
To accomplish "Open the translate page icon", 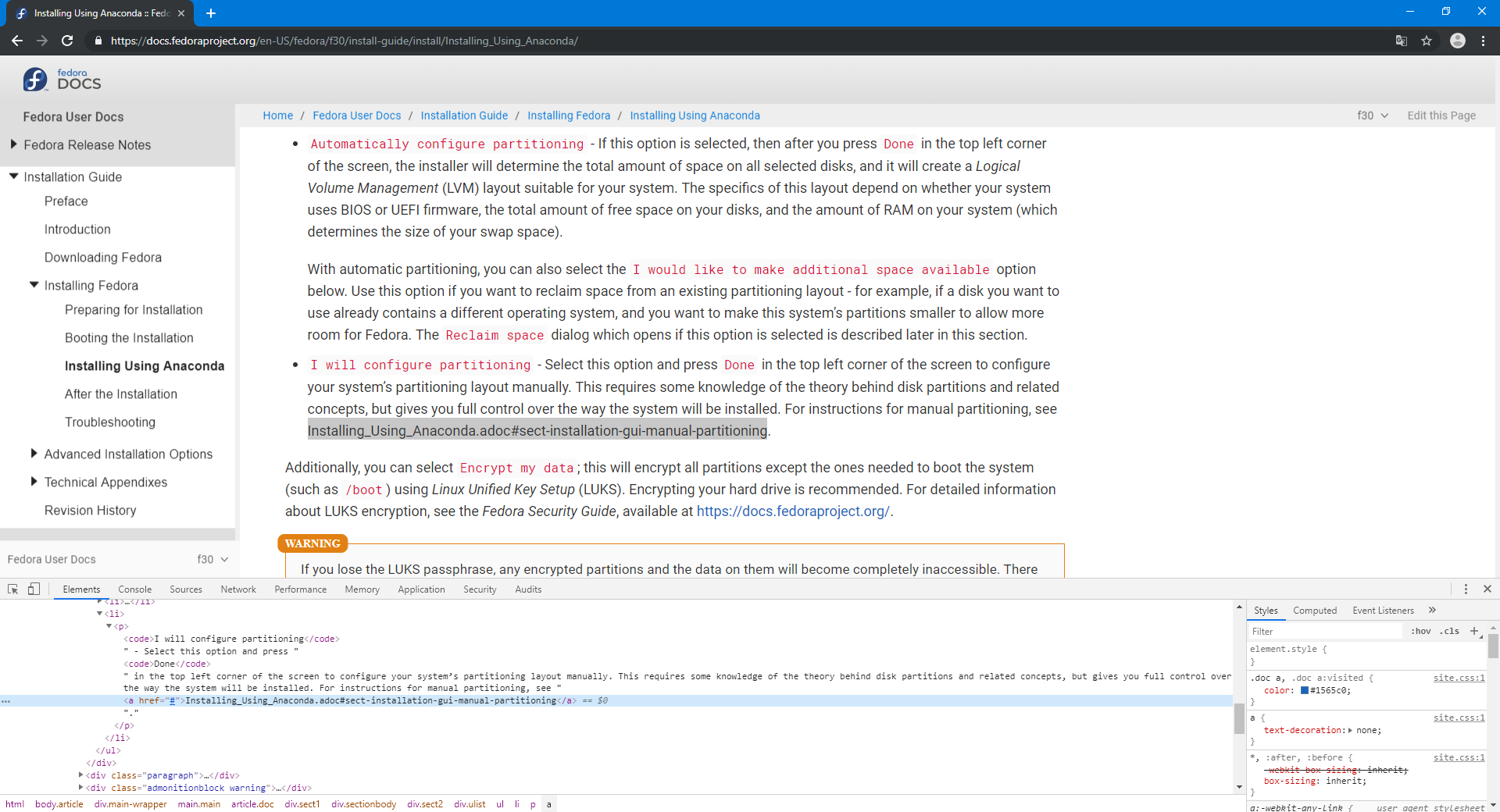I will coord(1402,41).
